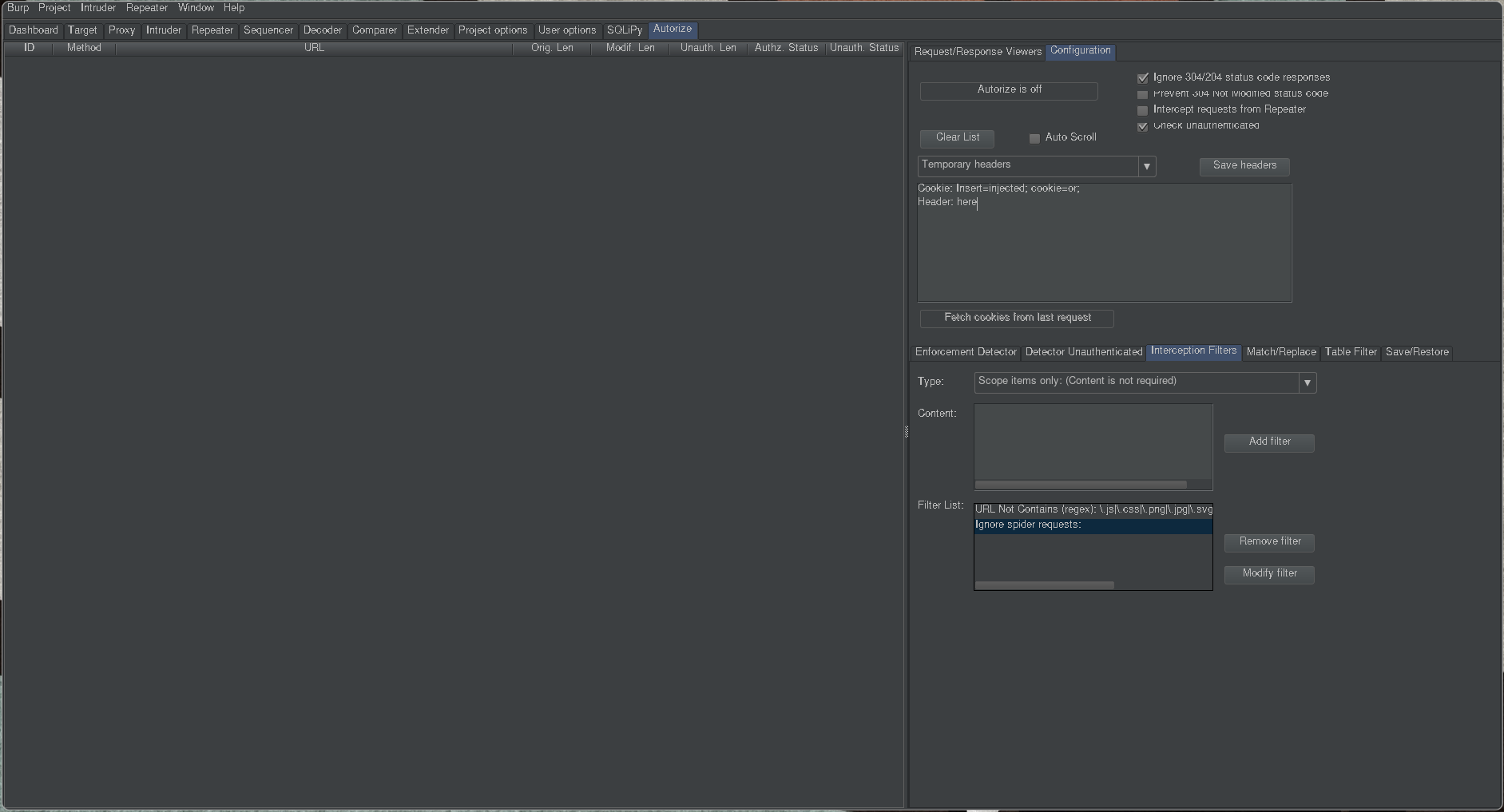Enable the Auto Scroll checkbox
The width and height of the screenshot is (1504, 812).
[x=1034, y=138]
